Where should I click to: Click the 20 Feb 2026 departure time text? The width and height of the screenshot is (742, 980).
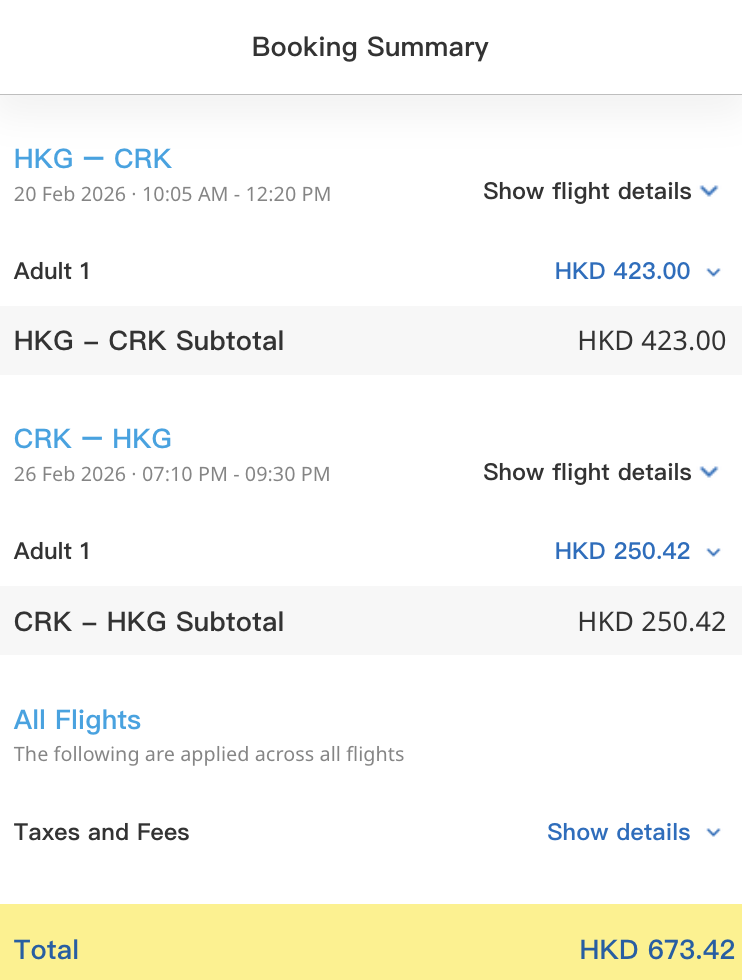point(172,193)
